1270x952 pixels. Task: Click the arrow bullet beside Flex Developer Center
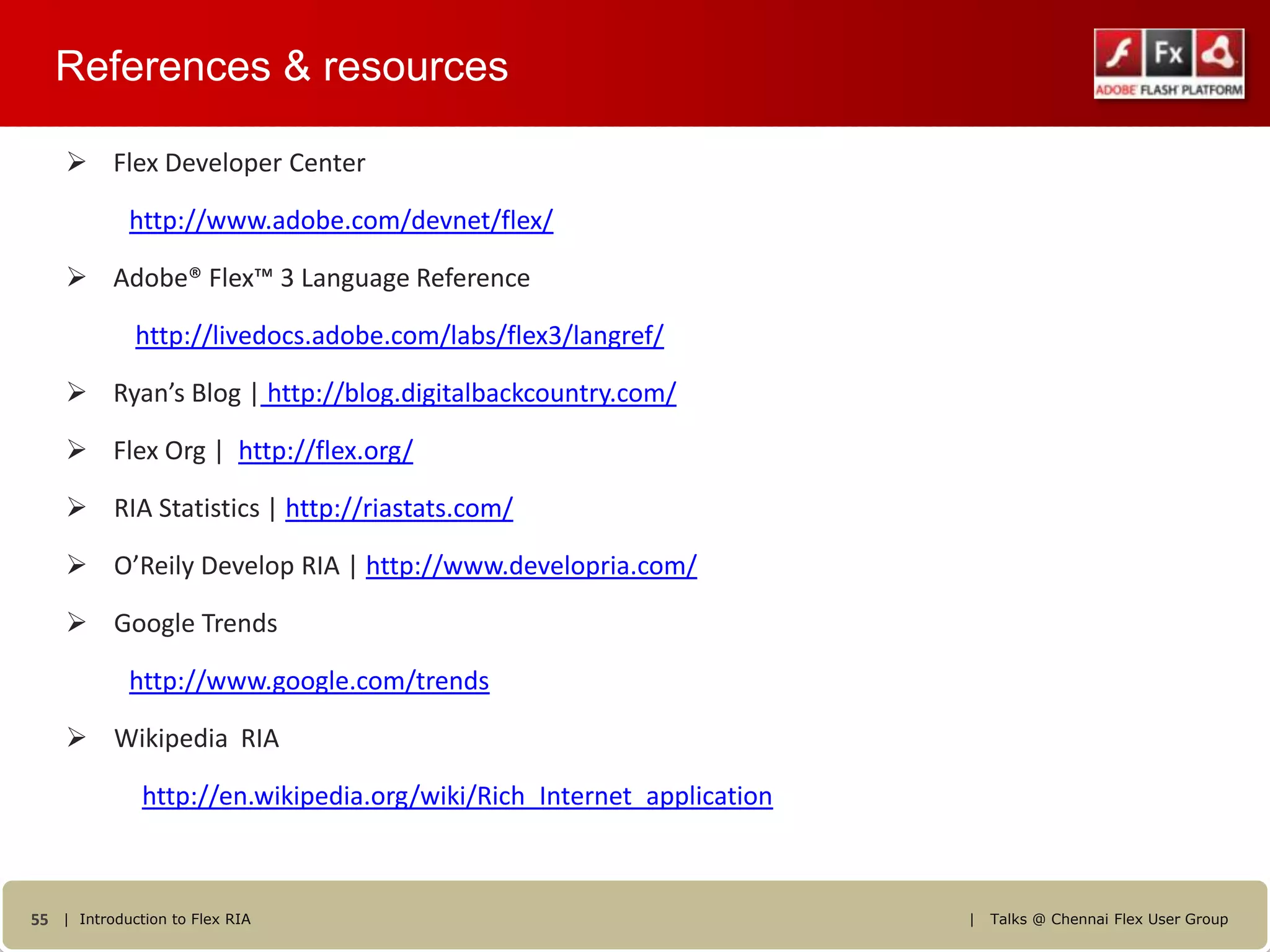[x=76, y=162]
